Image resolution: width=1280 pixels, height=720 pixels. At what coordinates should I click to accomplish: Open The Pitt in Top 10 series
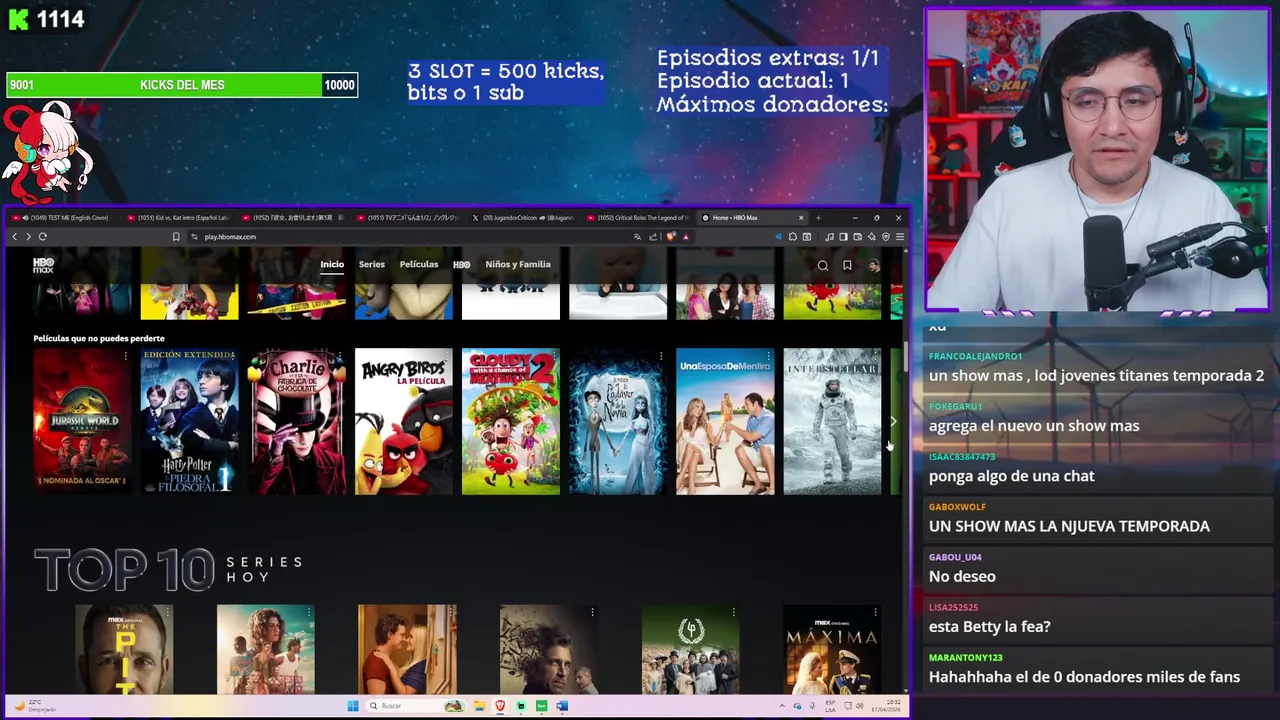(x=124, y=649)
